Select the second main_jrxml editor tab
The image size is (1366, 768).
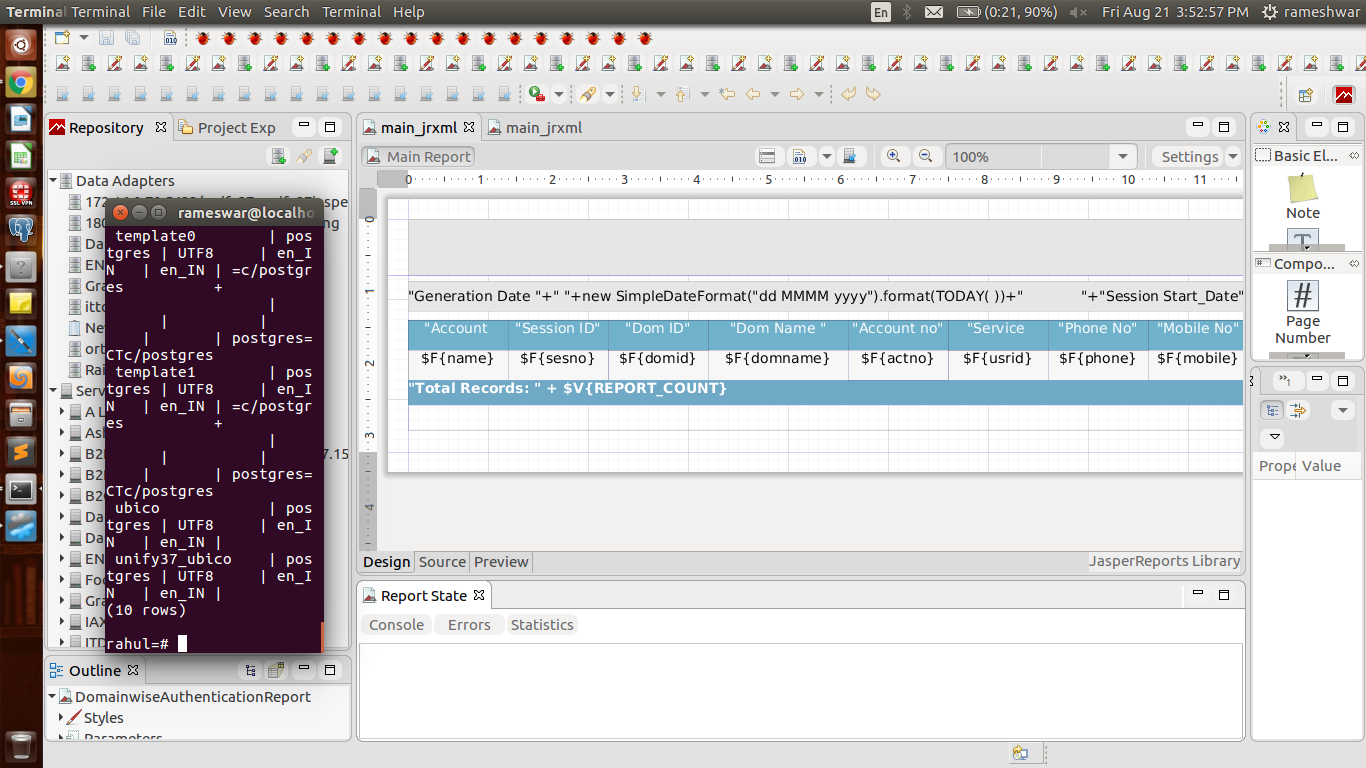click(x=534, y=128)
